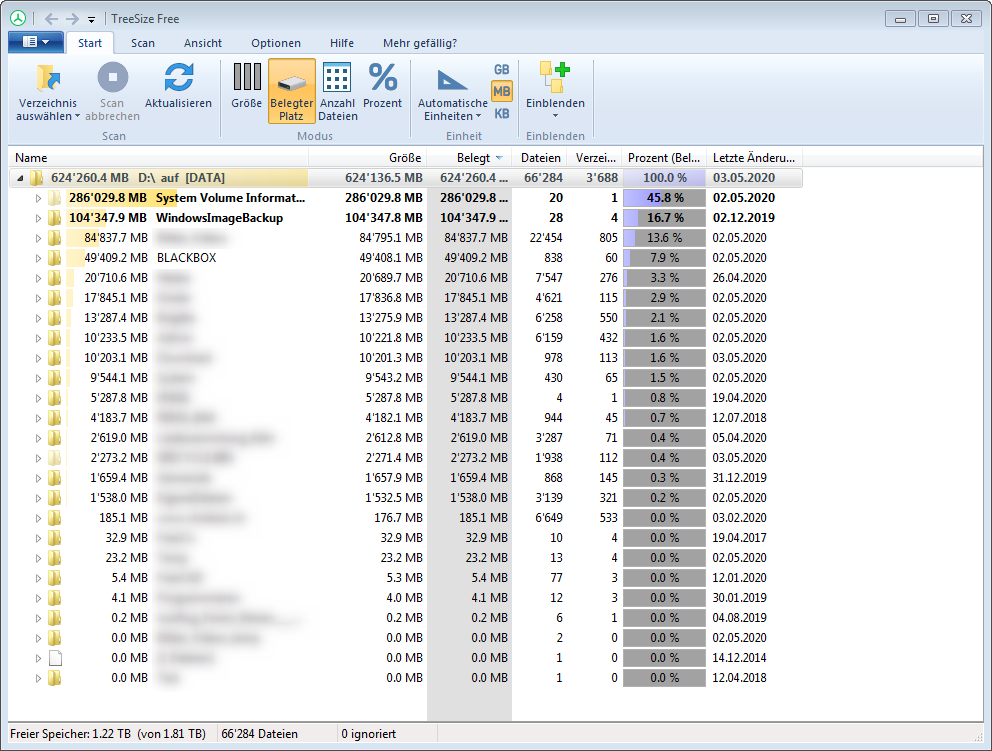The image size is (992, 751).
Task: Click the 22'454 files count cell
Action: (545, 238)
